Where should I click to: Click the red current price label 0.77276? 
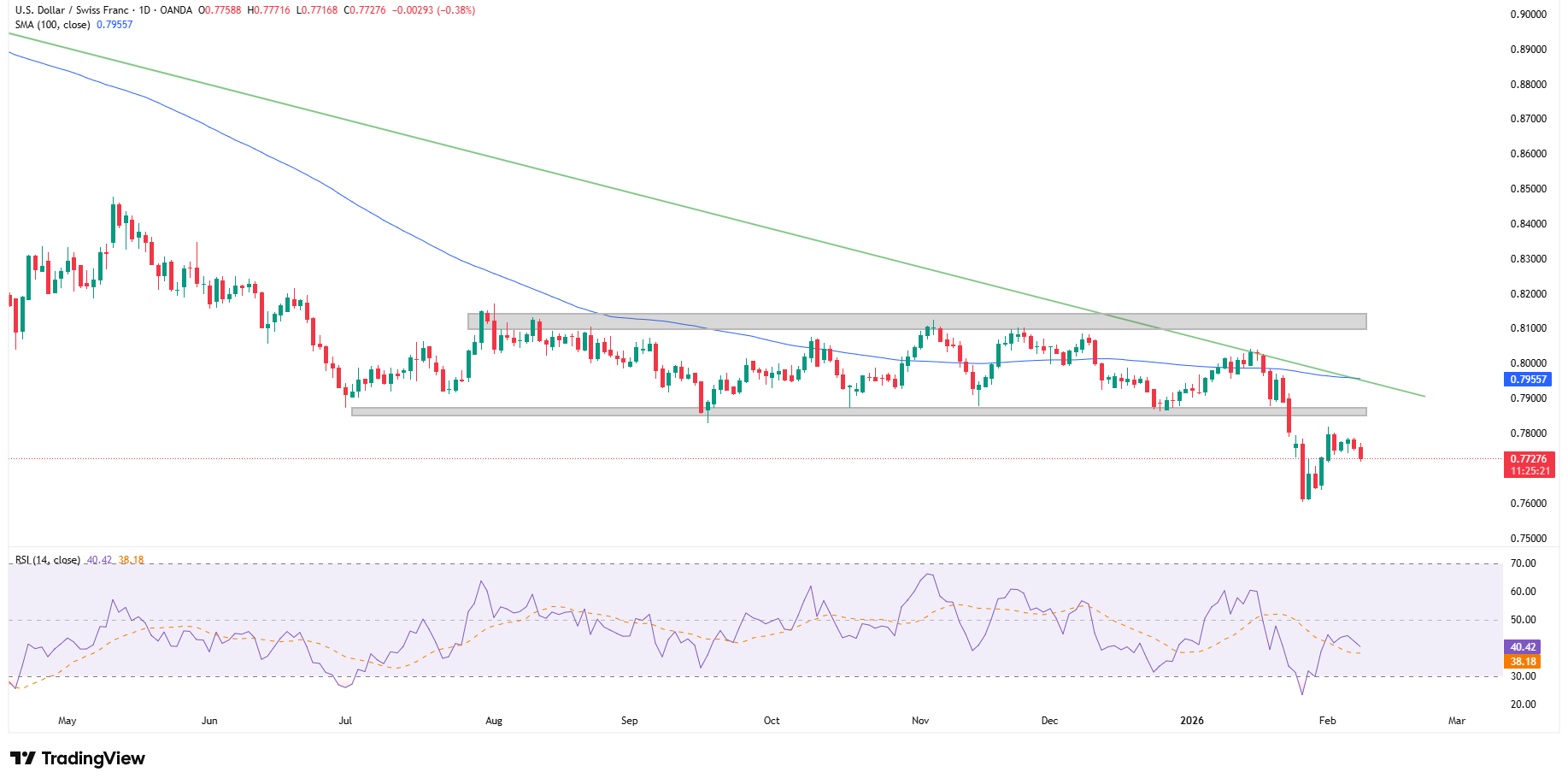point(1530,460)
